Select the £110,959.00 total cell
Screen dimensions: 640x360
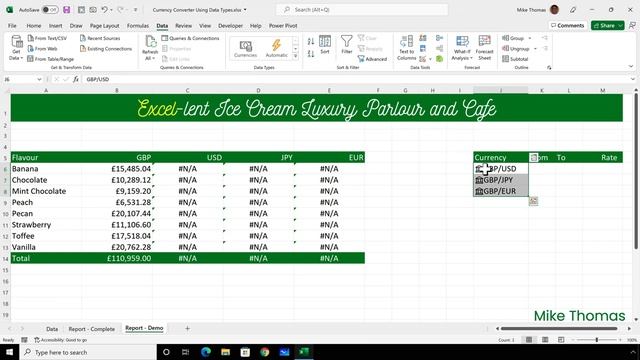point(117,258)
